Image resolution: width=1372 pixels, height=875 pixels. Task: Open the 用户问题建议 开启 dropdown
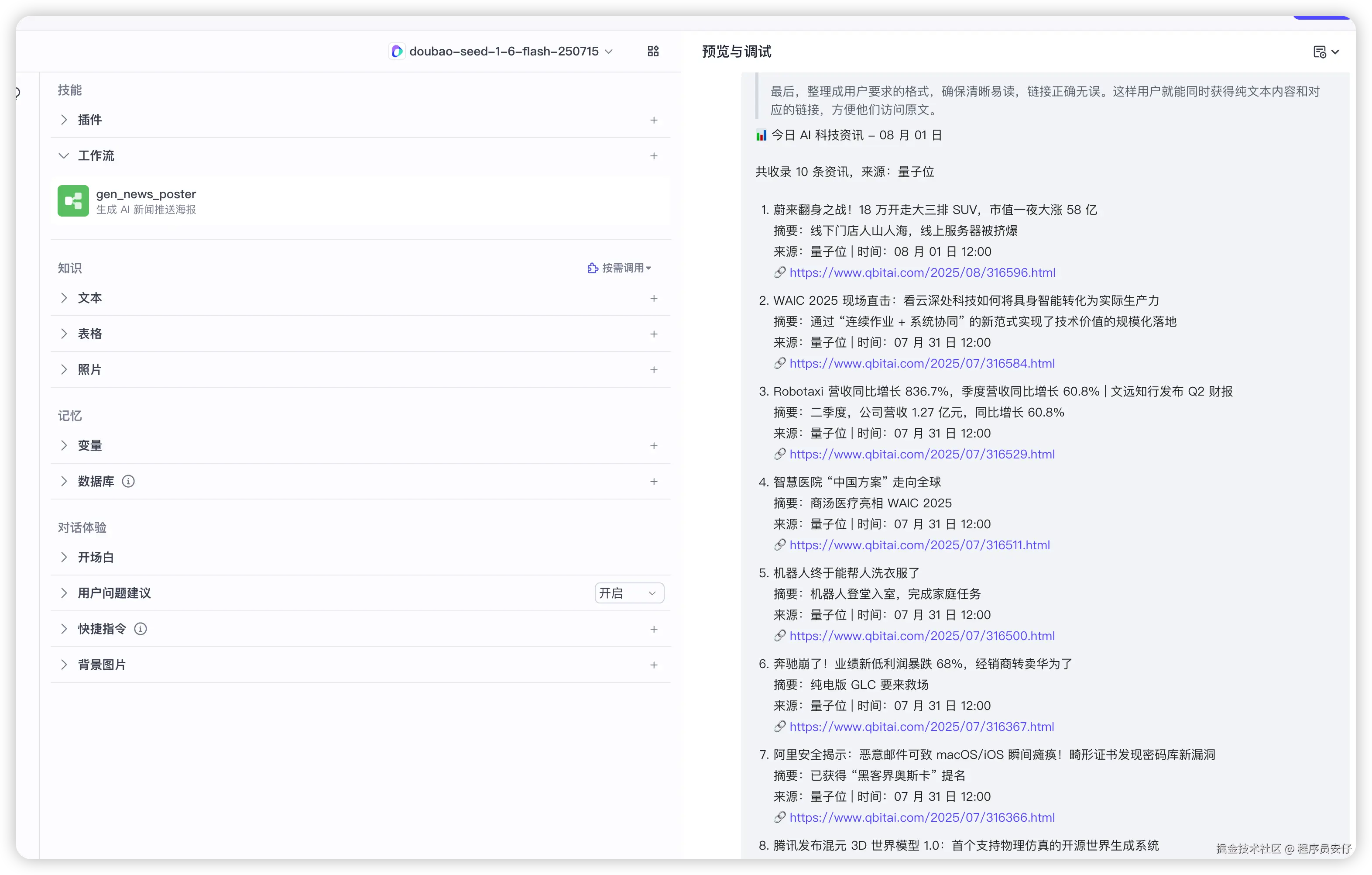(x=628, y=593)
